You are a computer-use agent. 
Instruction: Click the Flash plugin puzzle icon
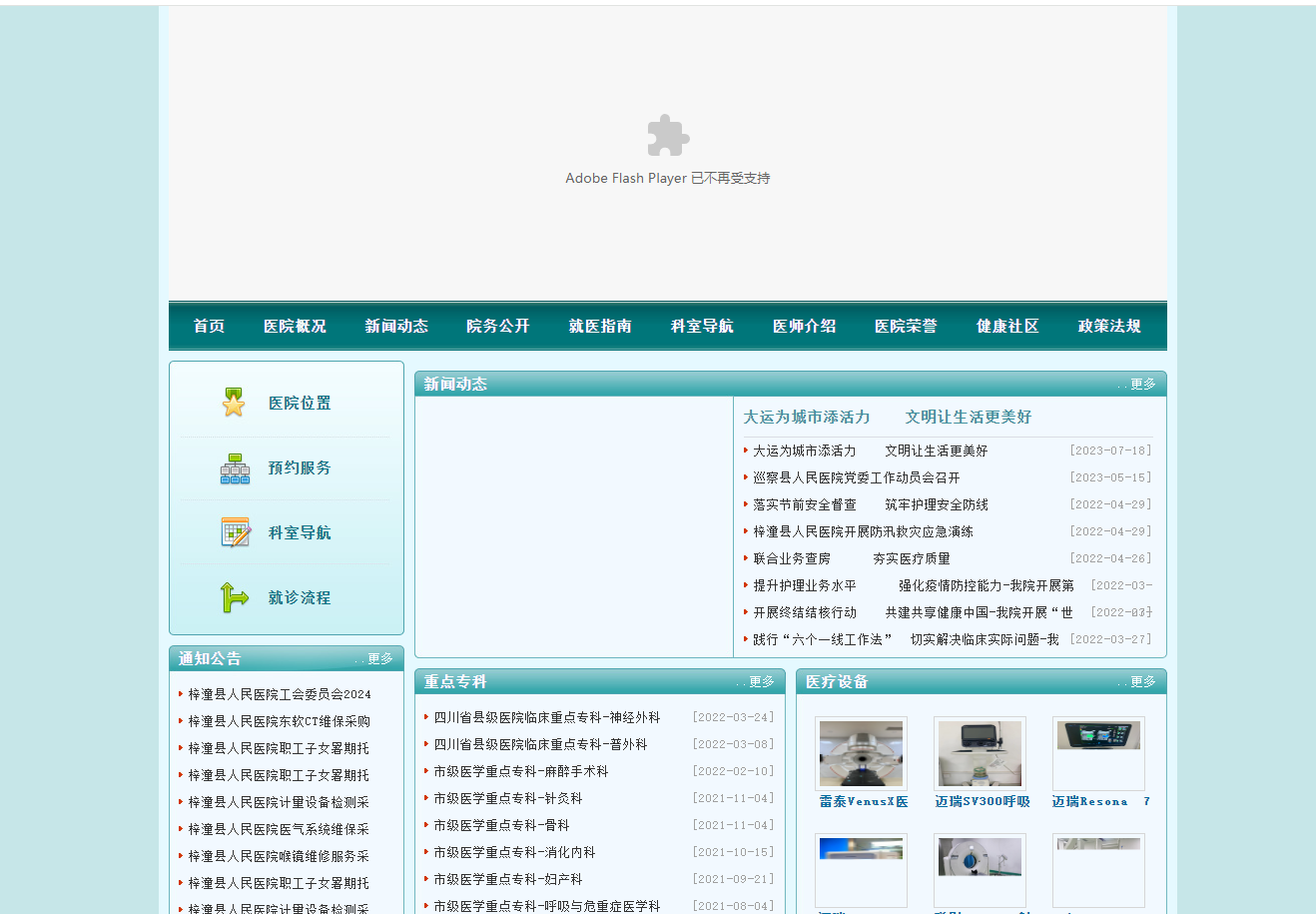668,136
